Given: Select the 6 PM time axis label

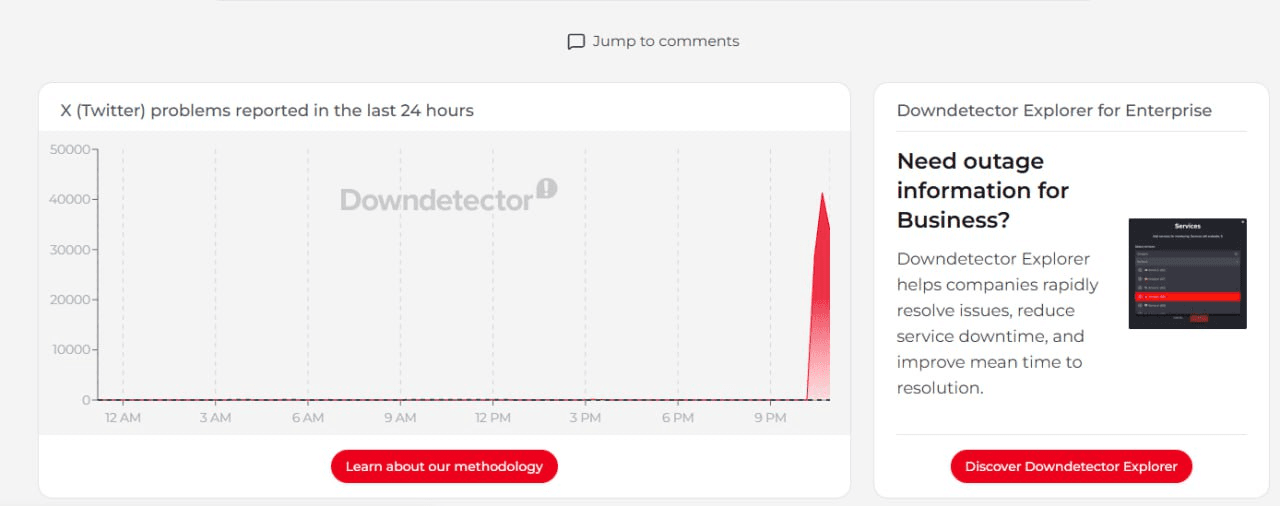Looking at the screenshot, I should (x=678, y=417).
